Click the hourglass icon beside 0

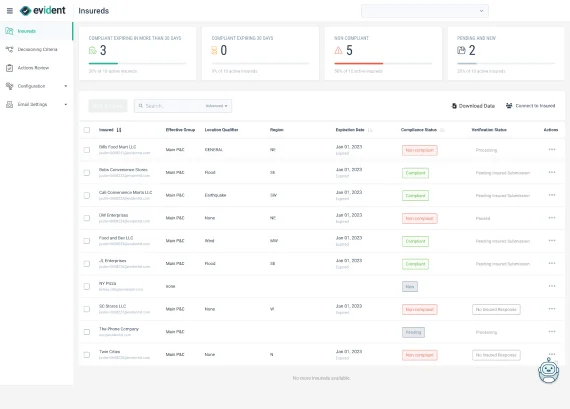click(214, 50)
